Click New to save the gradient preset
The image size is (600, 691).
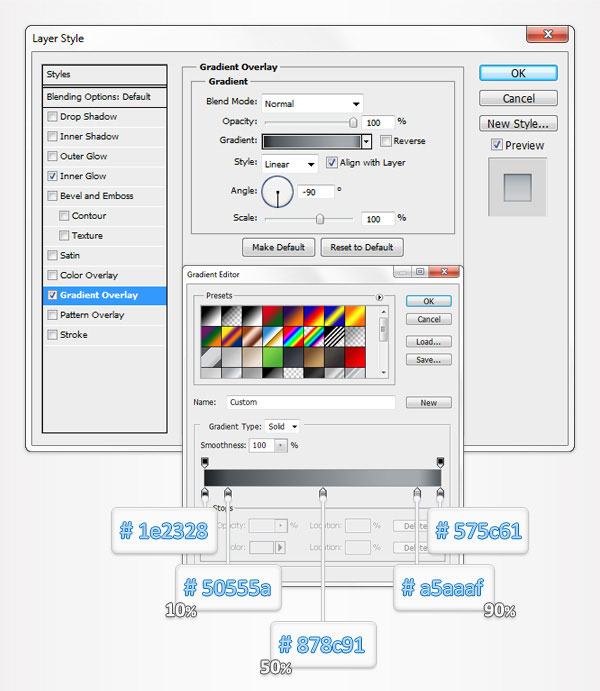(429, 403)
